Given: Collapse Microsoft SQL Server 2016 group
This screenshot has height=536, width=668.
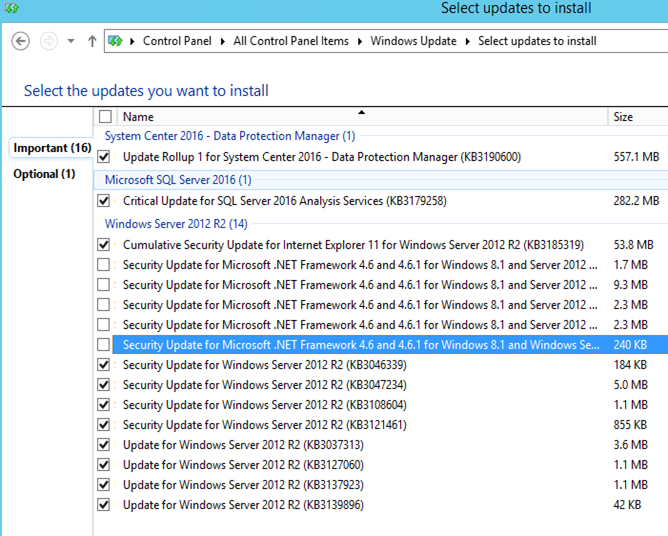Looking at the screenshot, I should (x=178, y=180).
